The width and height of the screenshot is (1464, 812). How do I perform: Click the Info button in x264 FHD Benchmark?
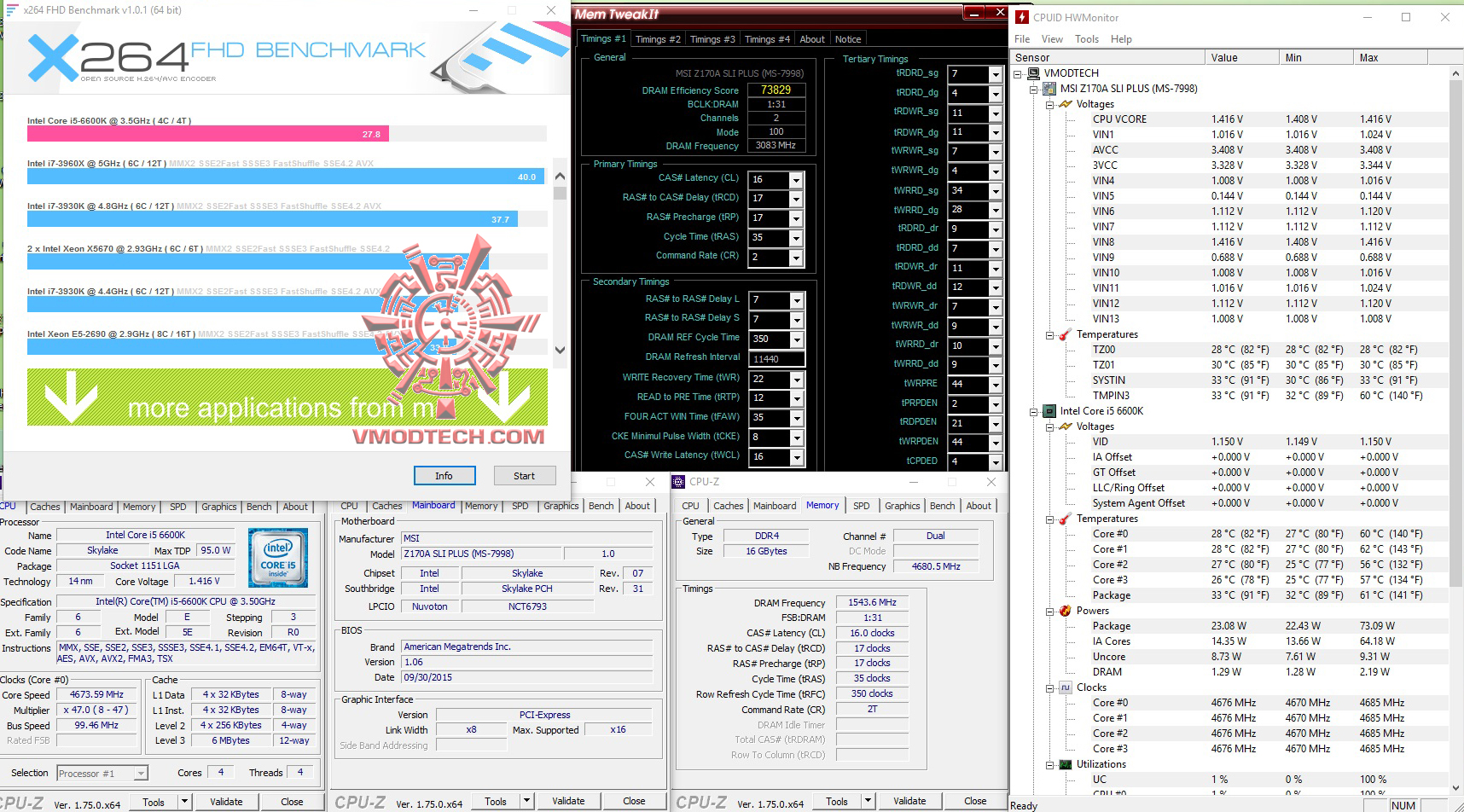(444, 476)
